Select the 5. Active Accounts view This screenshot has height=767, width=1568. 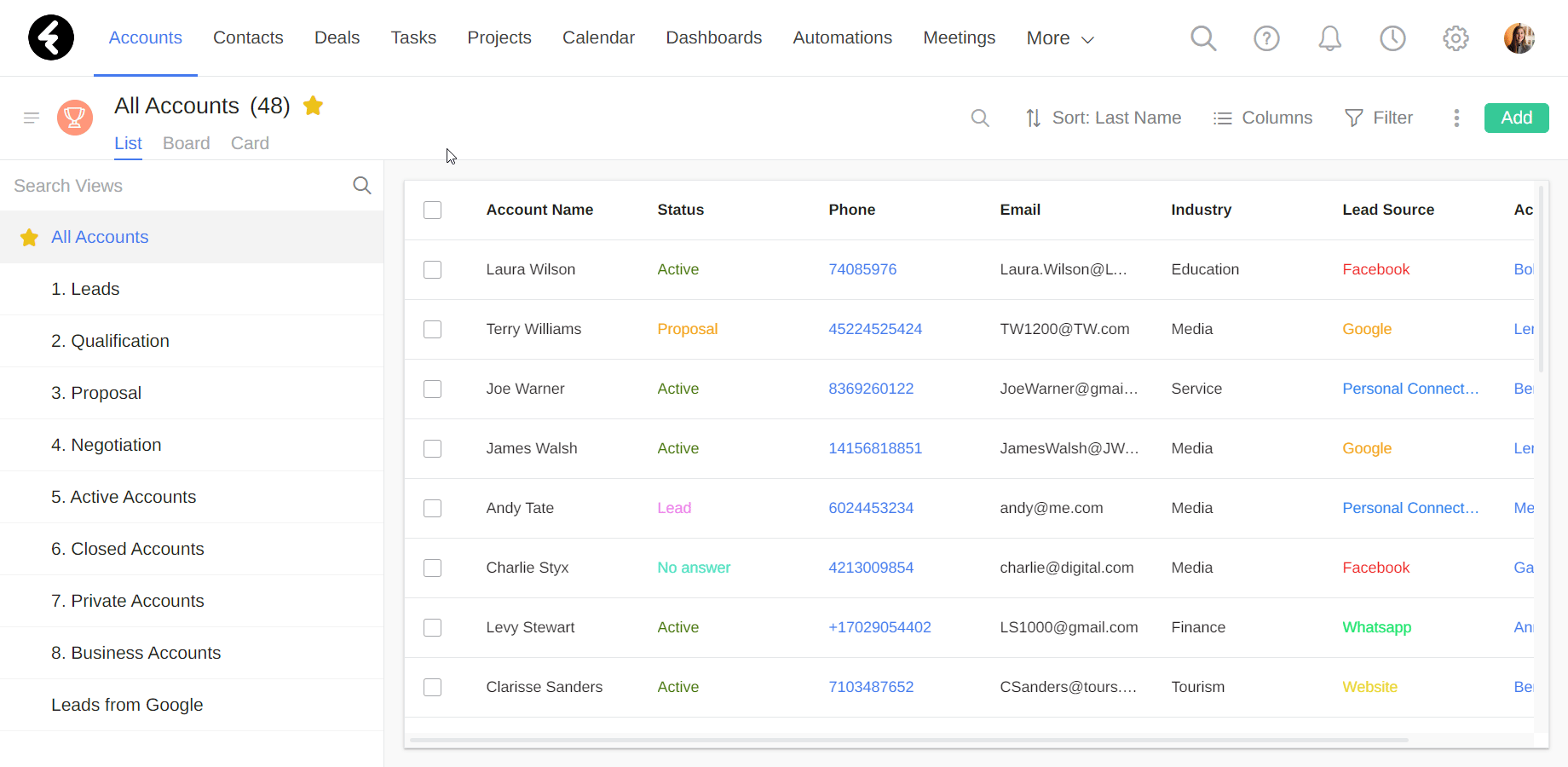[x=192, y=497]
